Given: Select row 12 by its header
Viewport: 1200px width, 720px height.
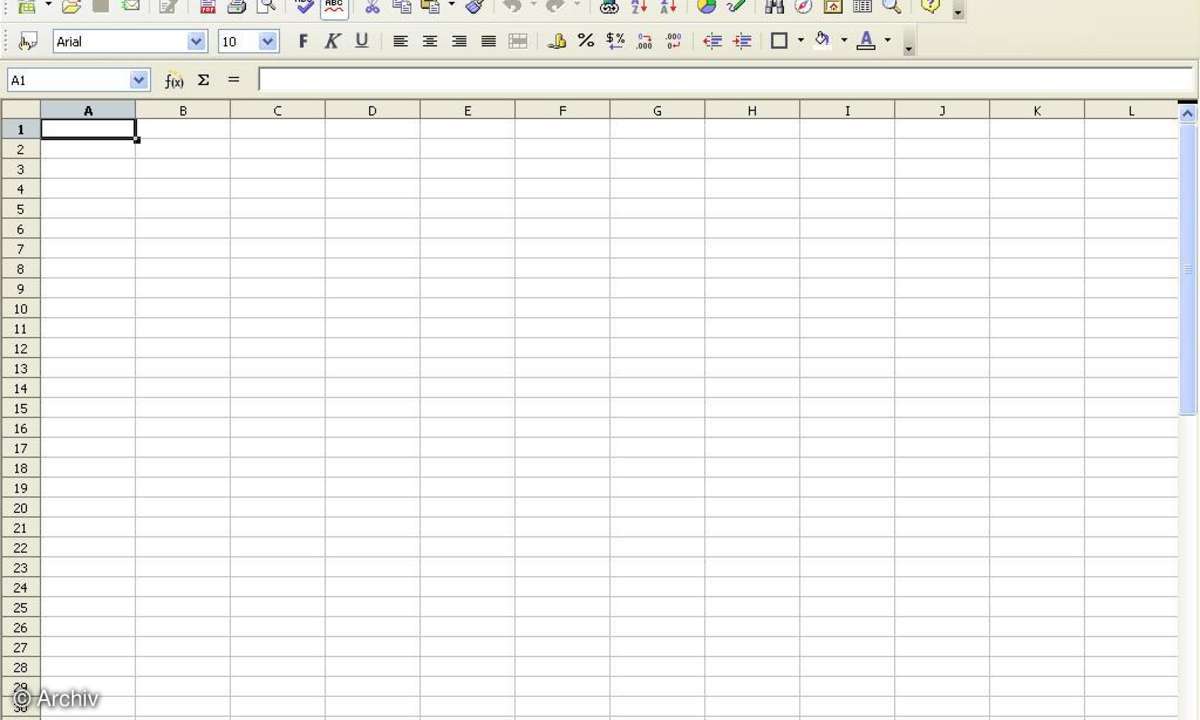Looking at the screenshot, I should point(21,348).
